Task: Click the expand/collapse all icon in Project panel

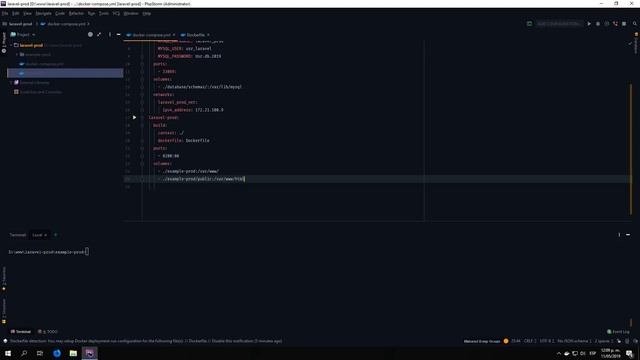Action: (99, 35)
